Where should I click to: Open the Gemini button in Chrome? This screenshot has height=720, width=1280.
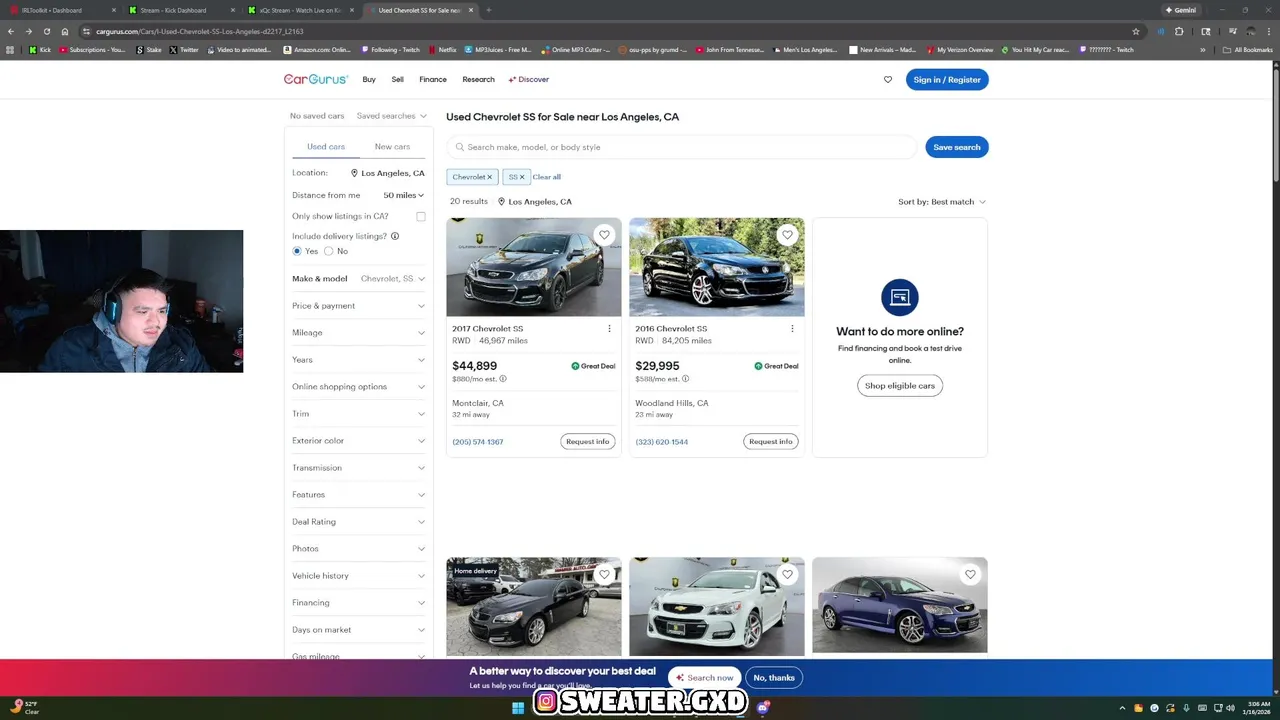click(x=1181, y=10)
